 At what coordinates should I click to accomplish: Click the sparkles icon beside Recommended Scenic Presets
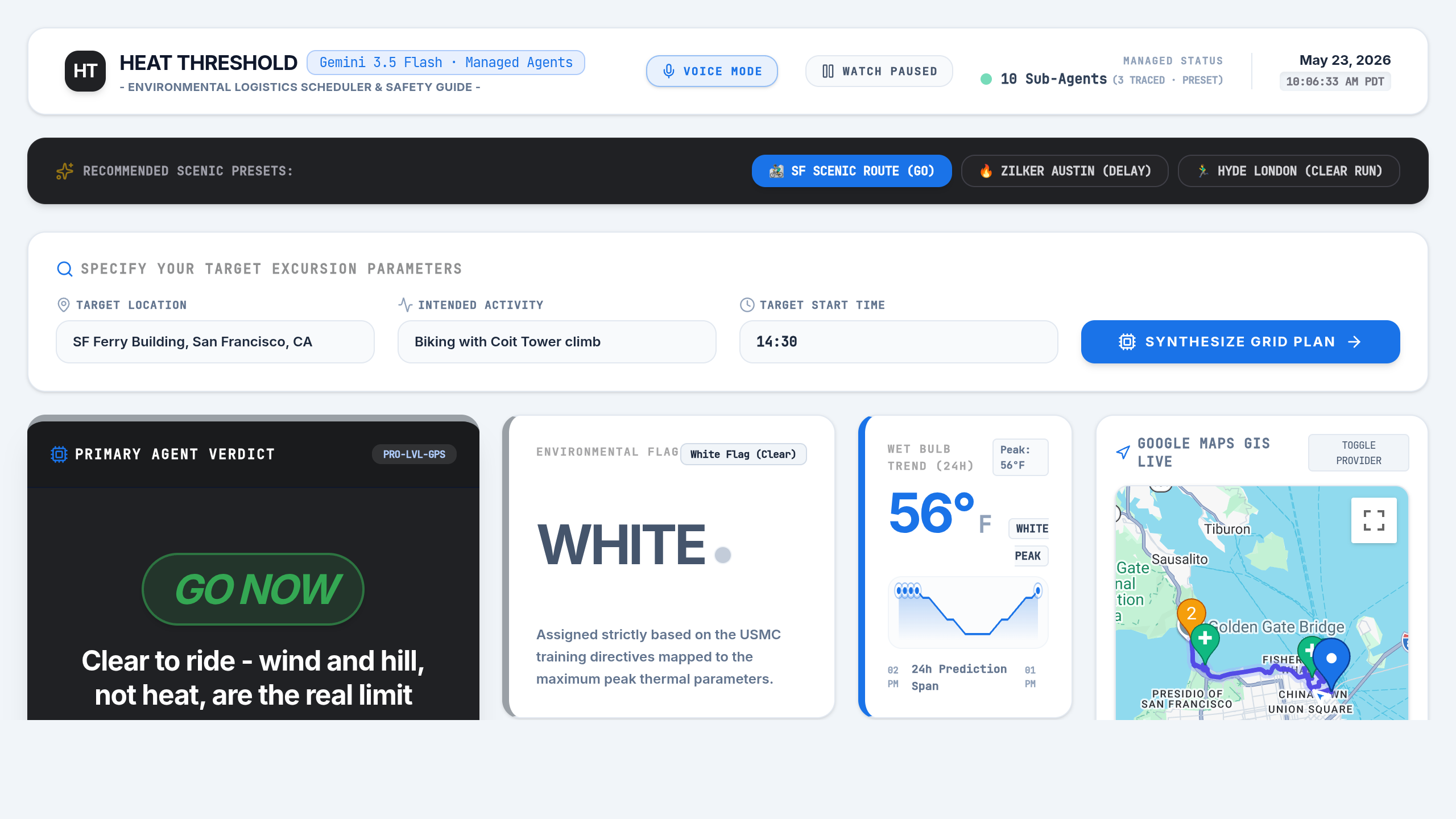pos(64,171)
